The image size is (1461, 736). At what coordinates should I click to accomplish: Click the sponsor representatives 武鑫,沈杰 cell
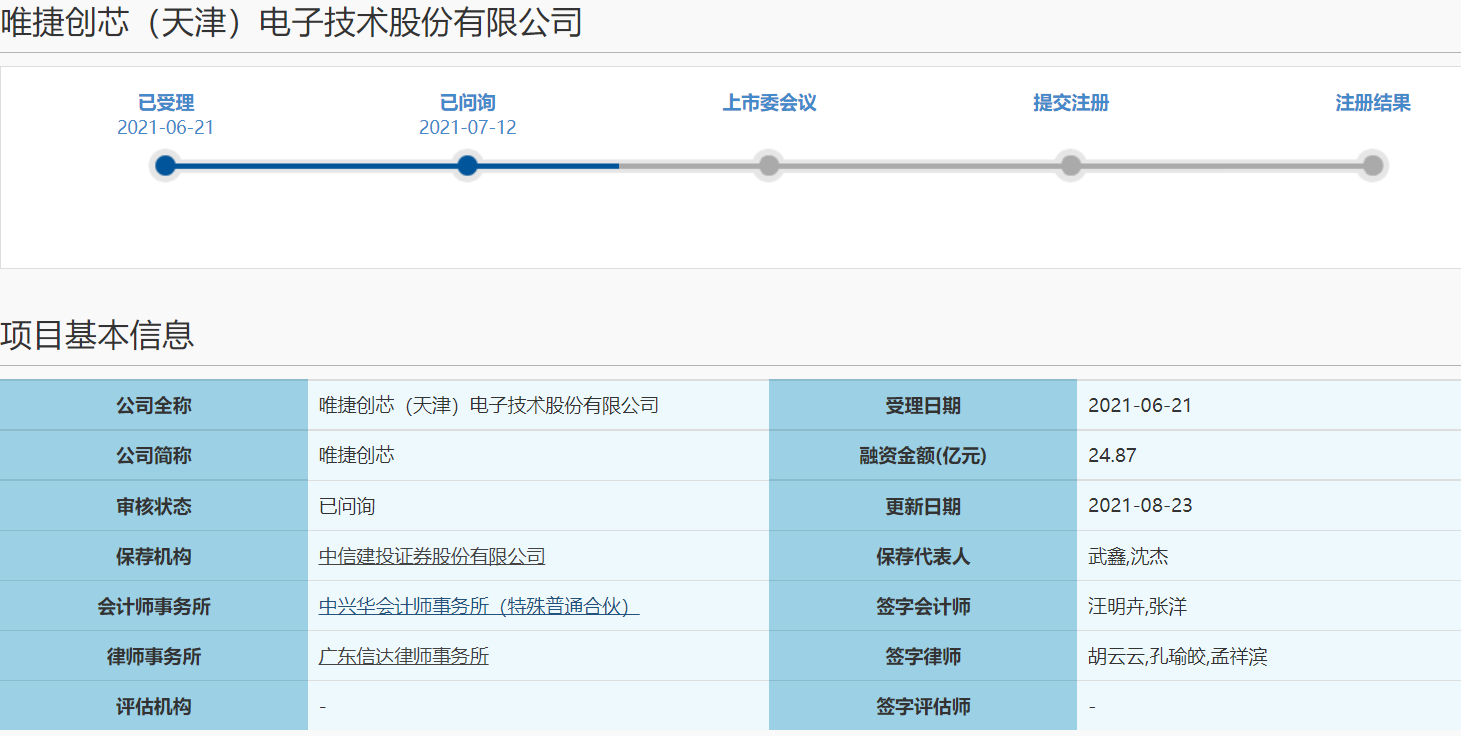[1128, 557]
